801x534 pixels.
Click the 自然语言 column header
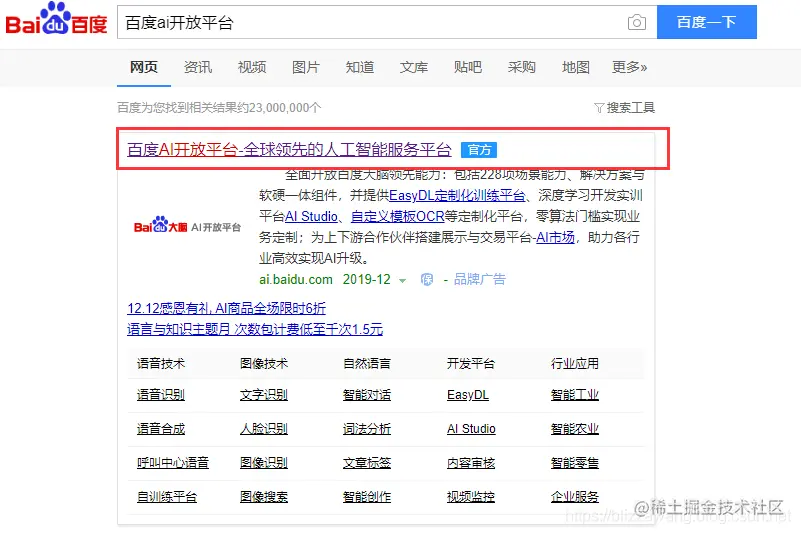(x=367, y=363)
